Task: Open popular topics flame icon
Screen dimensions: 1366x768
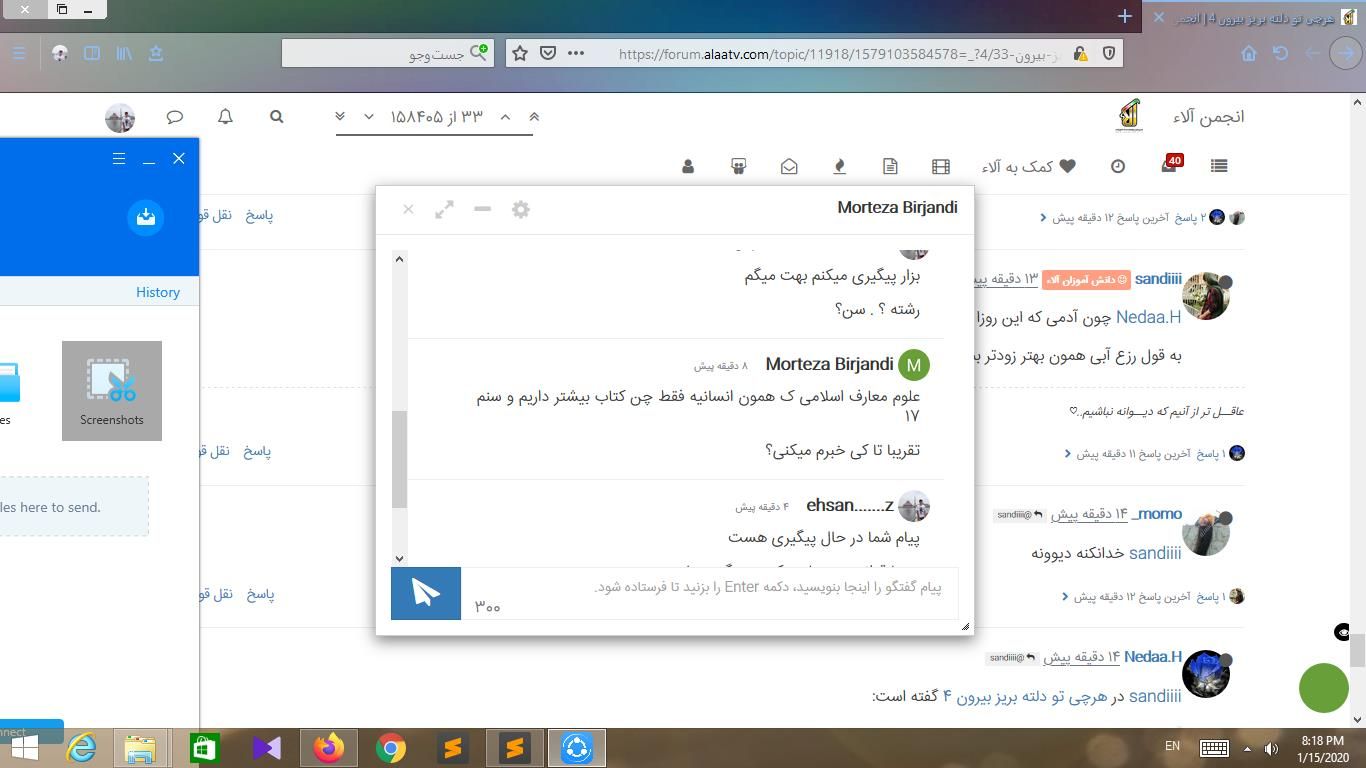Action: [x=839, y=166]
